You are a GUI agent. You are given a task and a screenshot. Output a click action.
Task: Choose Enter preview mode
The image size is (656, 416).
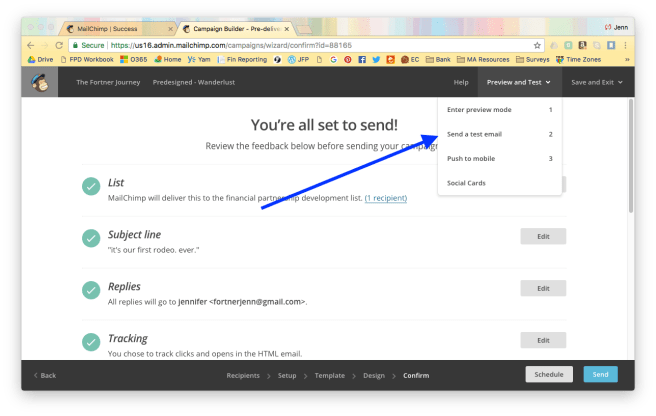(500, 110)
